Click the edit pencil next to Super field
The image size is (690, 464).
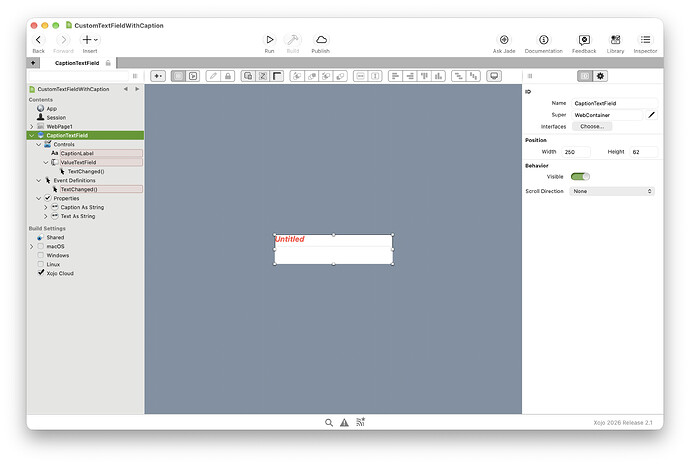[651, 115]
